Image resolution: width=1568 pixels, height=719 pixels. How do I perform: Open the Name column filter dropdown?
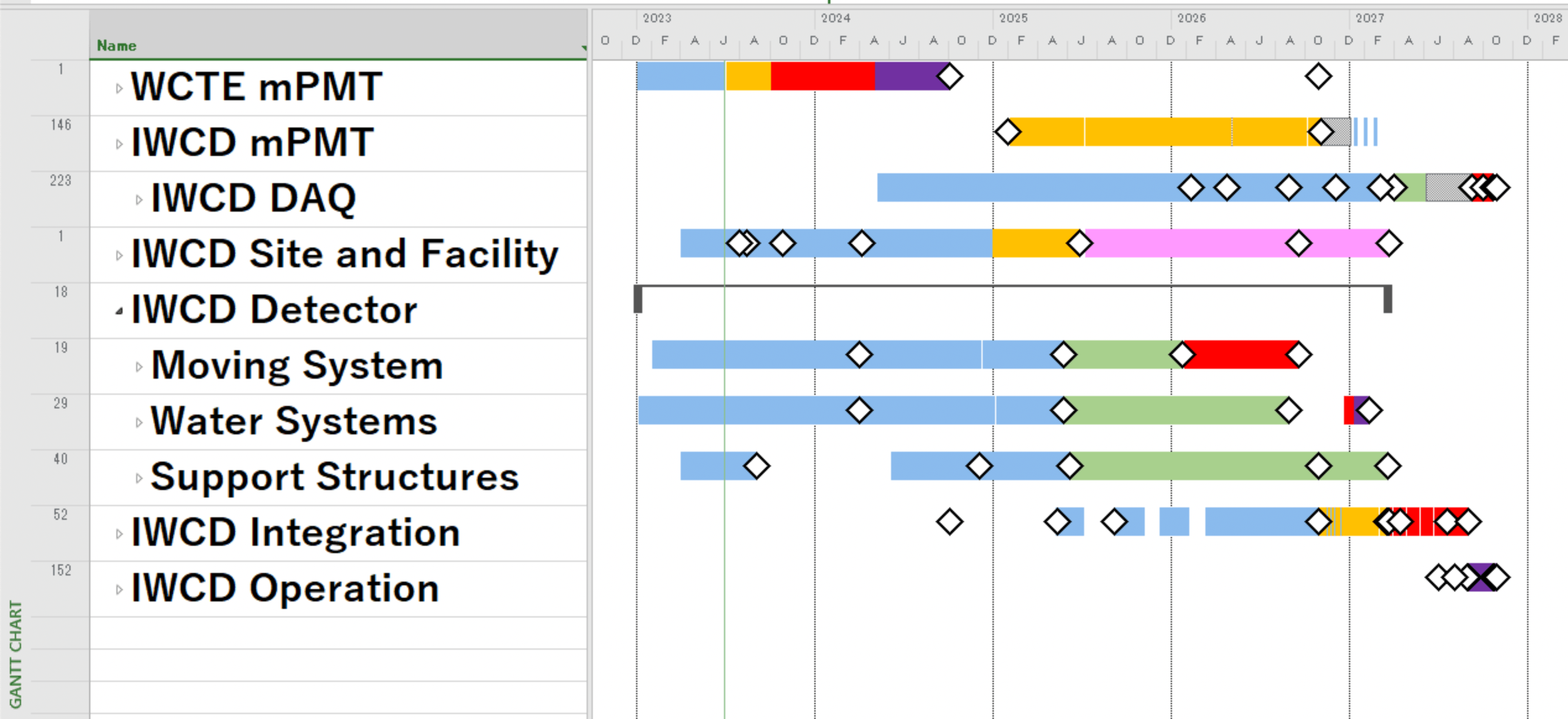[x=583, y=48]
